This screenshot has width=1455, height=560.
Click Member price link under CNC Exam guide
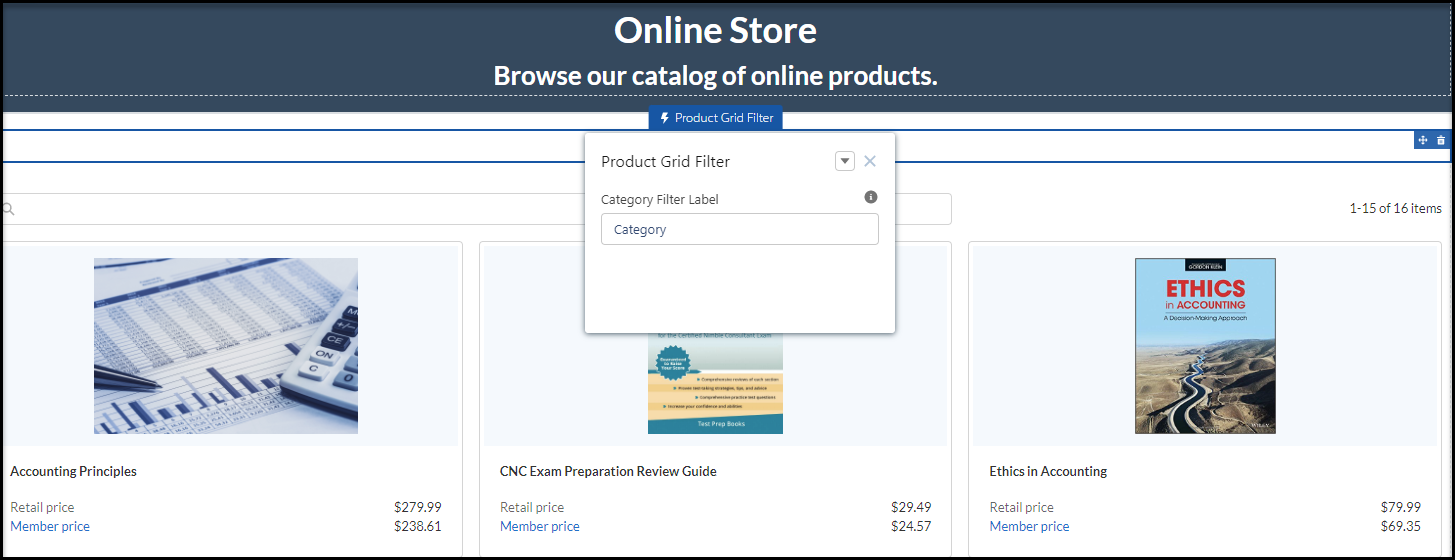coord(540,526)
